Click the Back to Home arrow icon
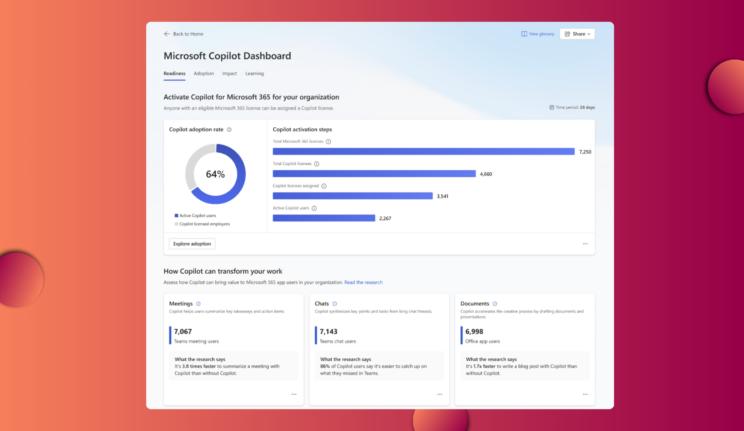This screenshot has width=744, height=431. [x=167, y=34]
